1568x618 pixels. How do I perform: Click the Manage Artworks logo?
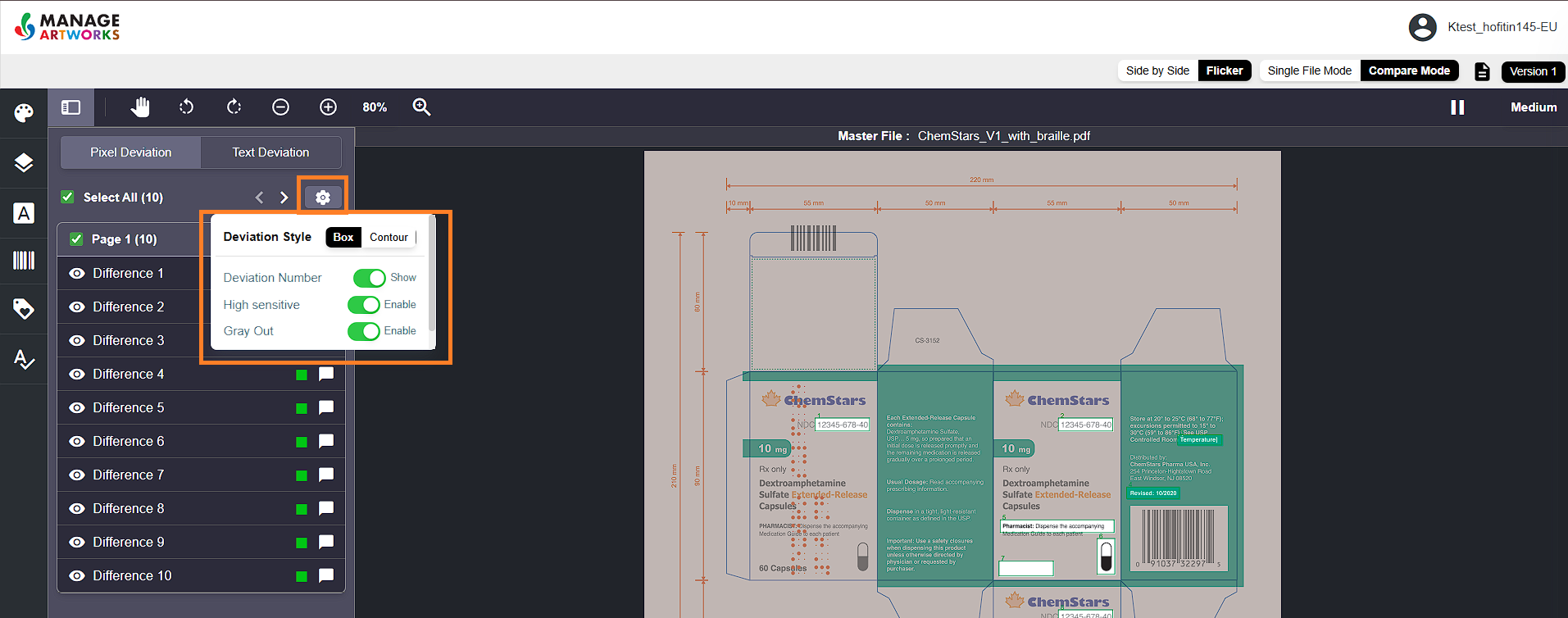[x=67, y=27]
